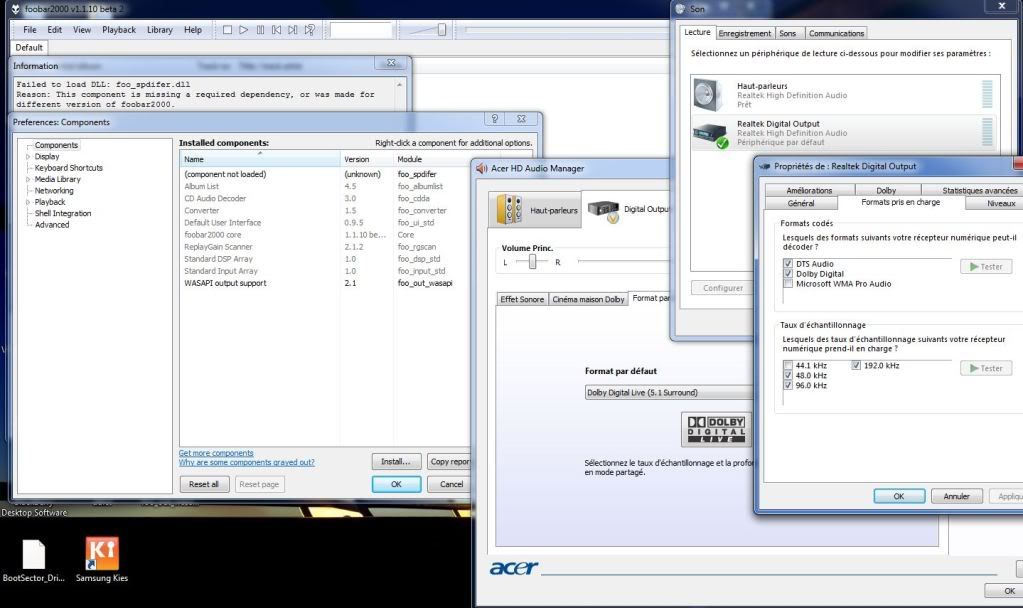Image resolution: width=1023 pixels, height=608 pixels.
Task: Open the Get more components link
Action: point(216,453)
